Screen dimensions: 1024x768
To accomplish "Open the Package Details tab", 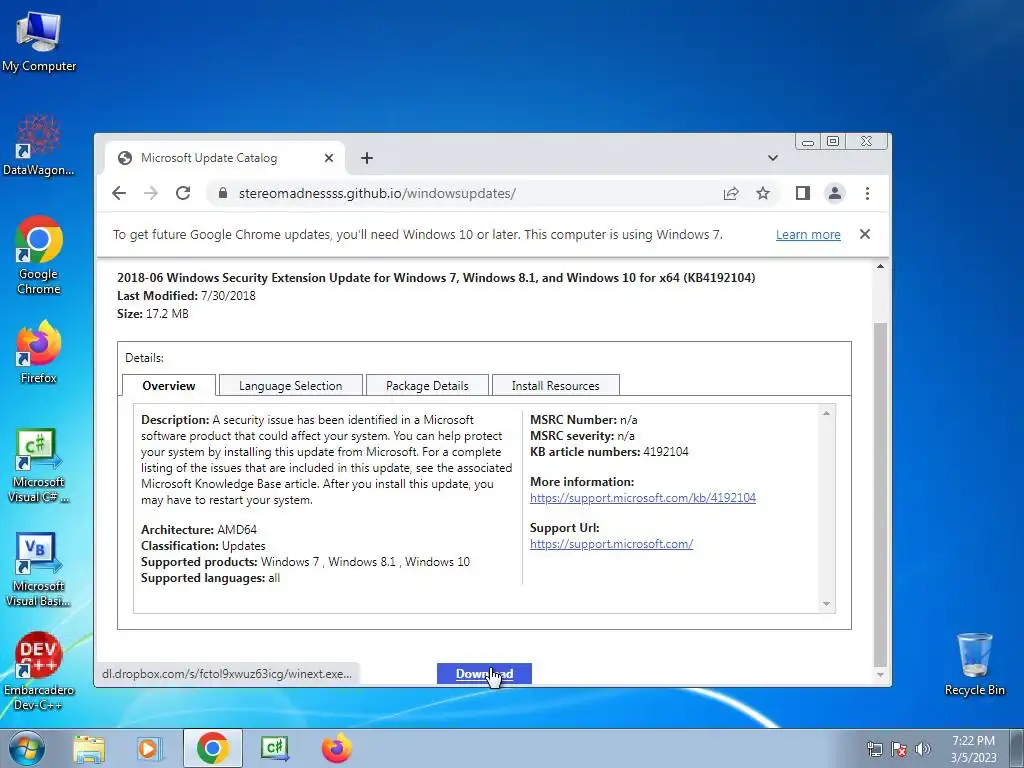I will click(x=427, y=385).
